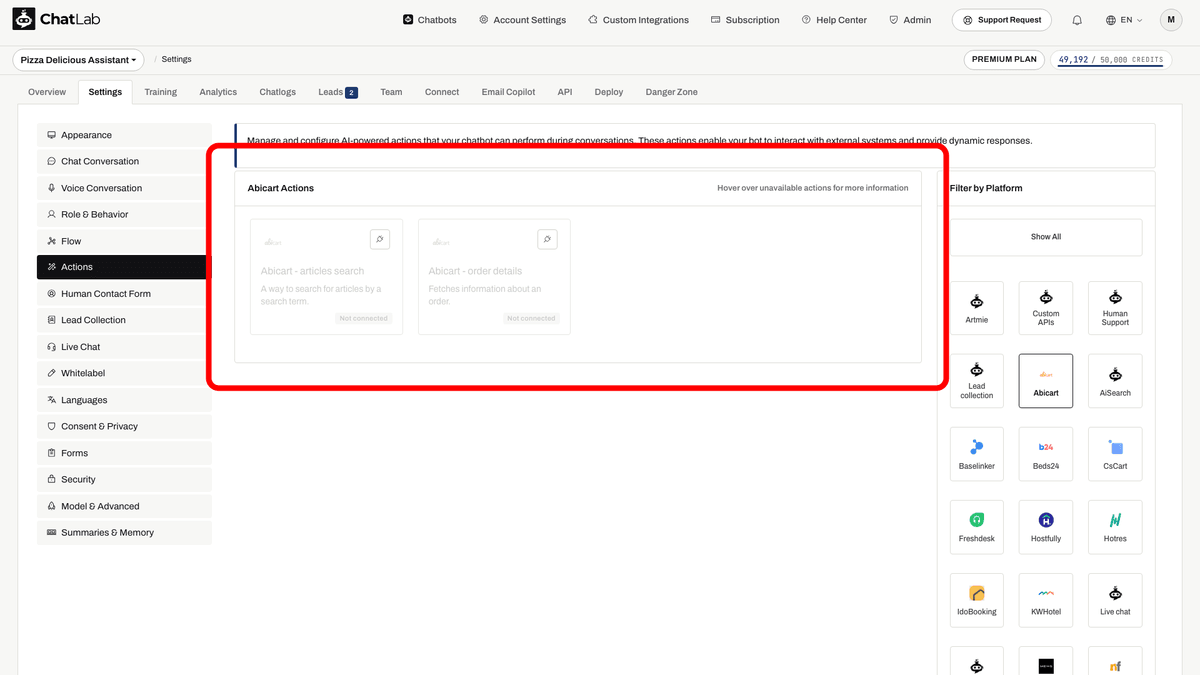
Task: Click plug icon on order details card
Action: click(x=547, y=239)
